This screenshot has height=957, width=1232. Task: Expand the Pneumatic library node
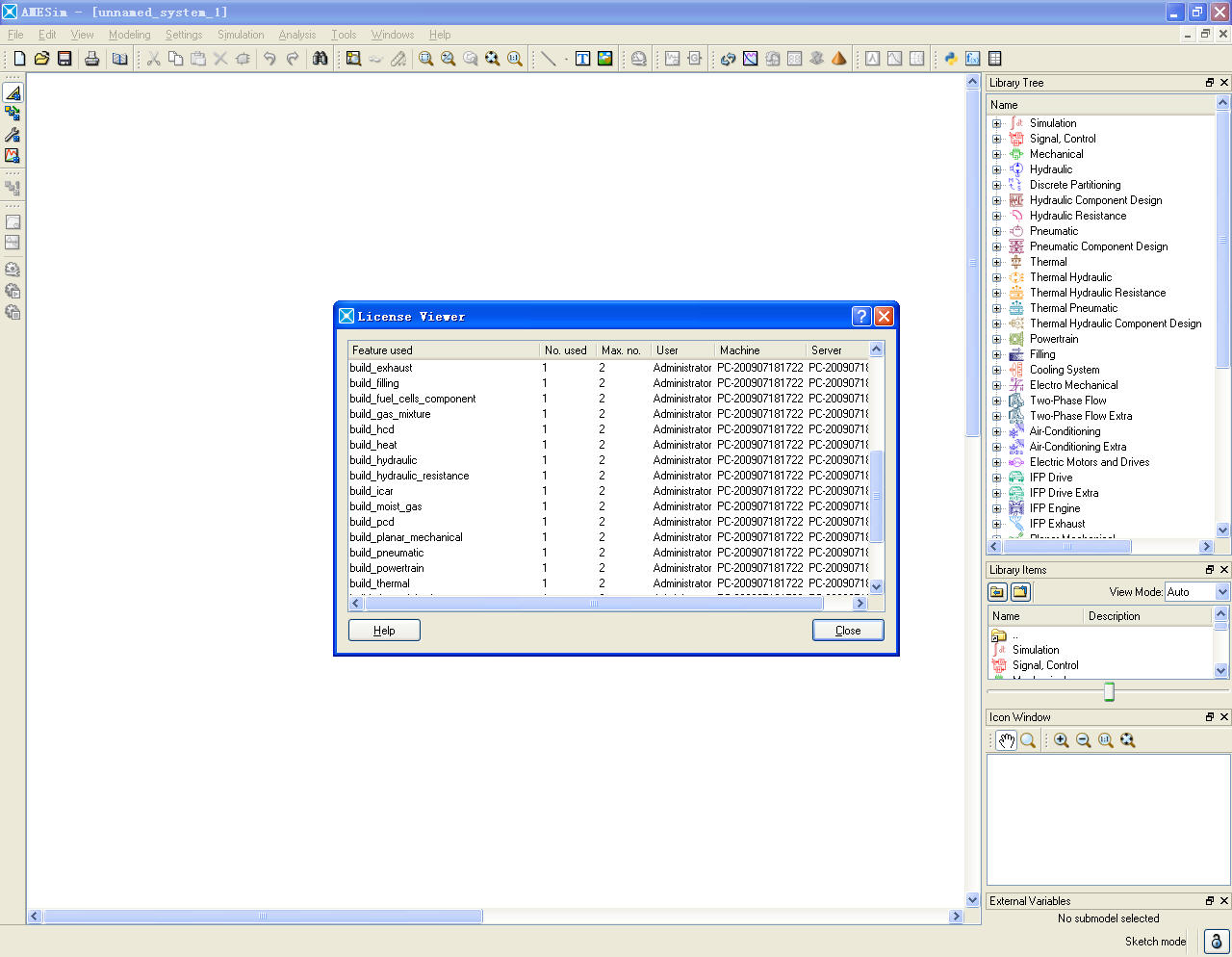(997, 231)
